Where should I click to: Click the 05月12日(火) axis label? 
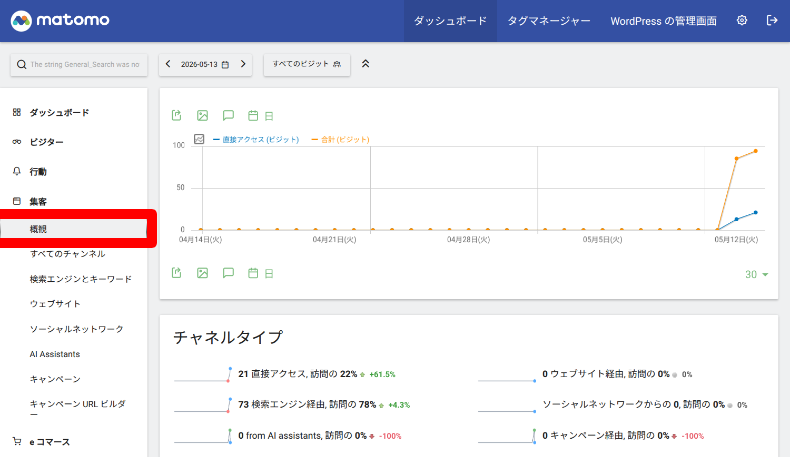tap(736, 239)
